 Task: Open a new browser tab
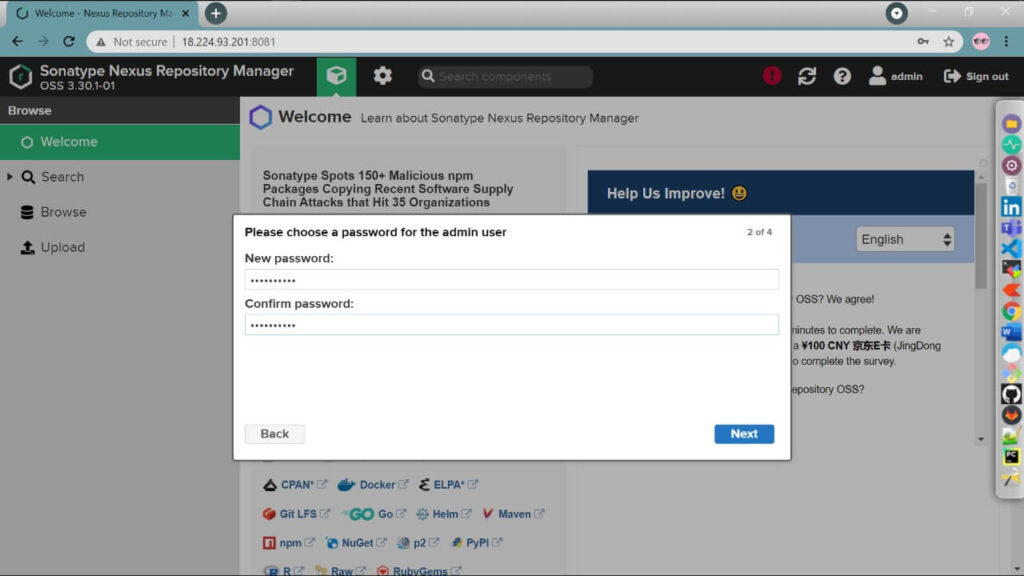click(216, 13)
